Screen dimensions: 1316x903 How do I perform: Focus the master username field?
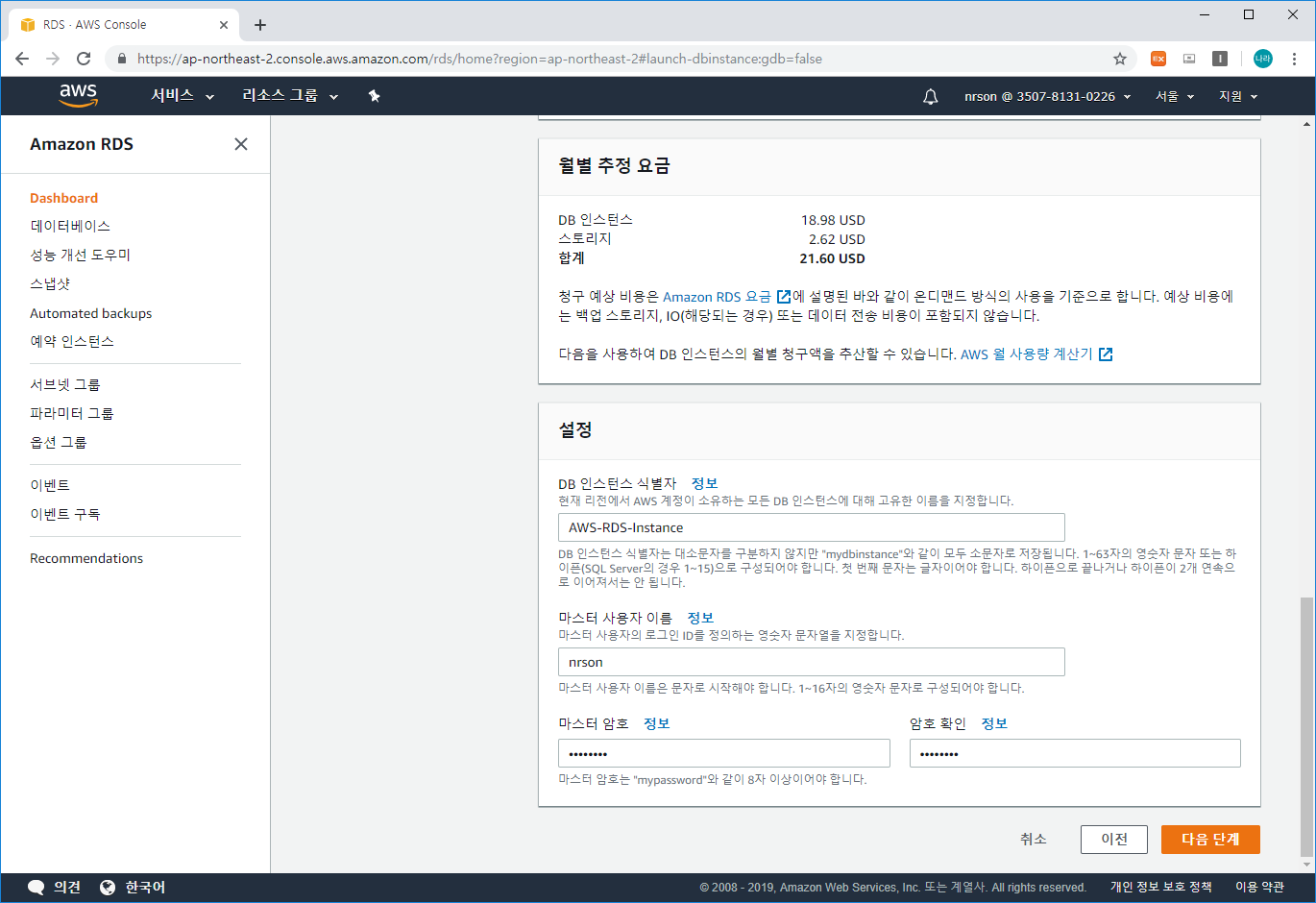coord(812,662)
